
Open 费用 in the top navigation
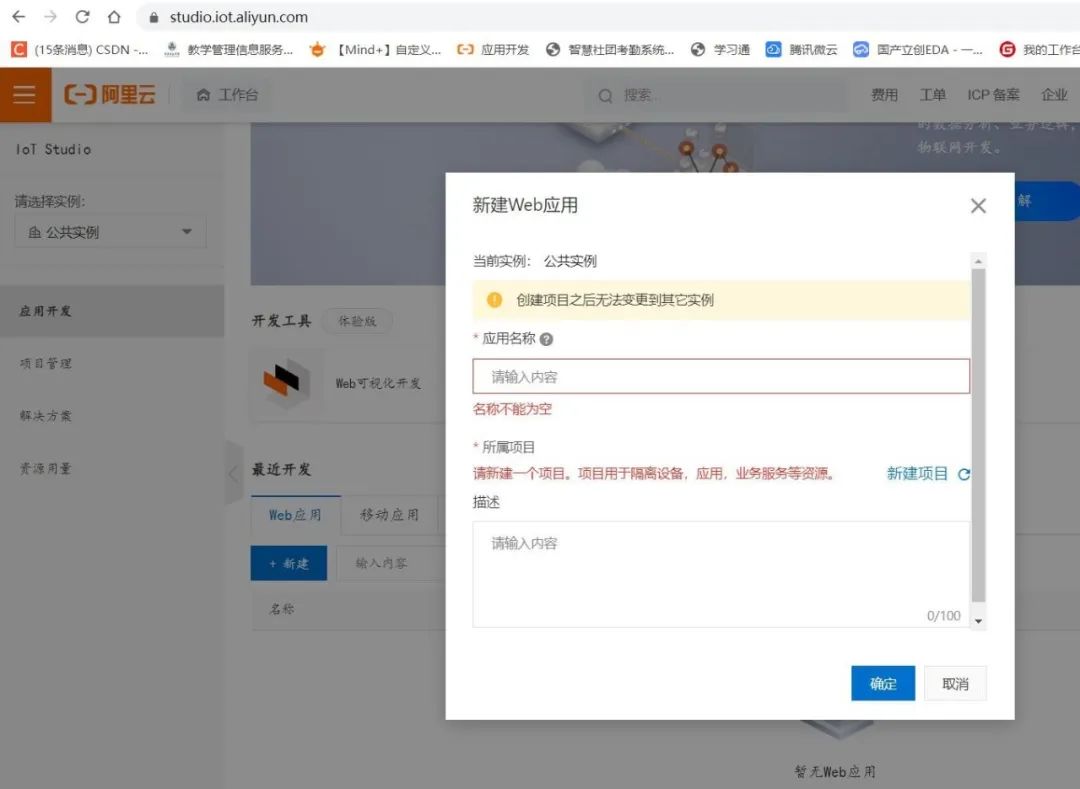coord(884,95)
